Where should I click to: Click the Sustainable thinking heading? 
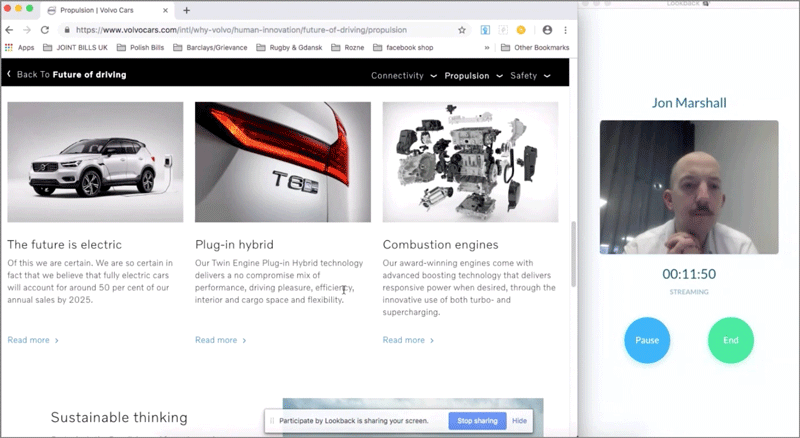[x=119, y=418]
